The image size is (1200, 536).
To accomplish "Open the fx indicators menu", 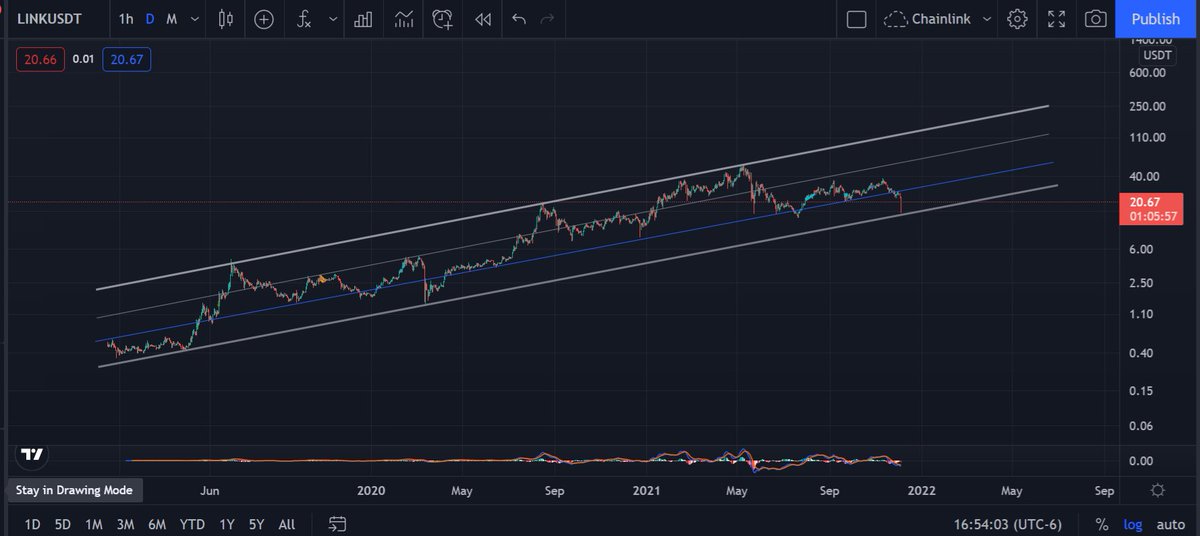I will tap(304, 19).
